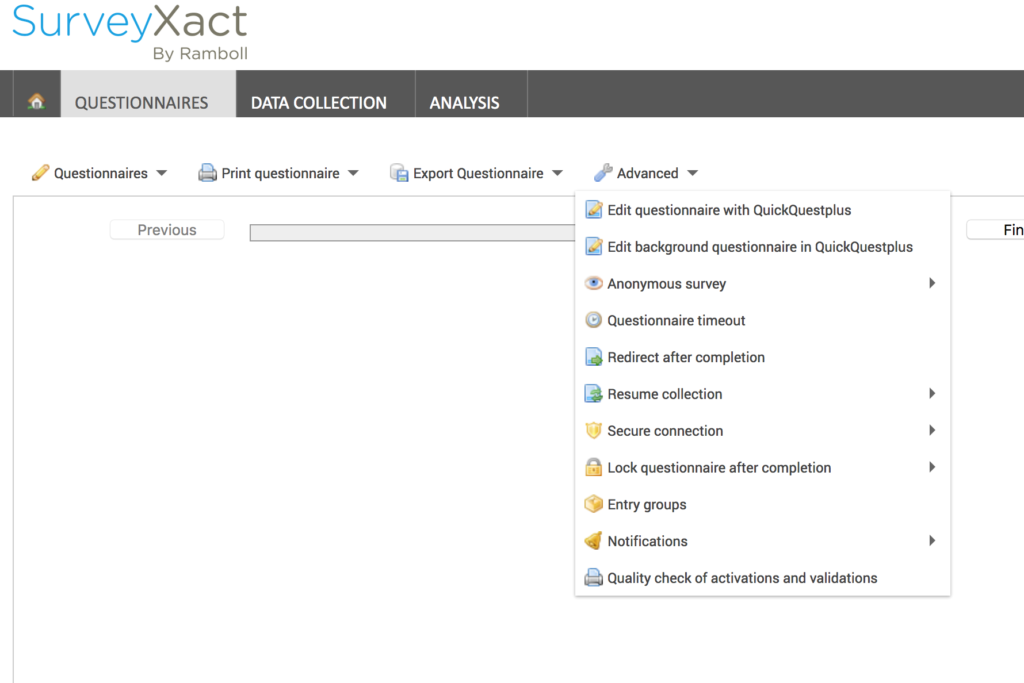
Task: Go to home via house icon
Action: tap(37, 101)
